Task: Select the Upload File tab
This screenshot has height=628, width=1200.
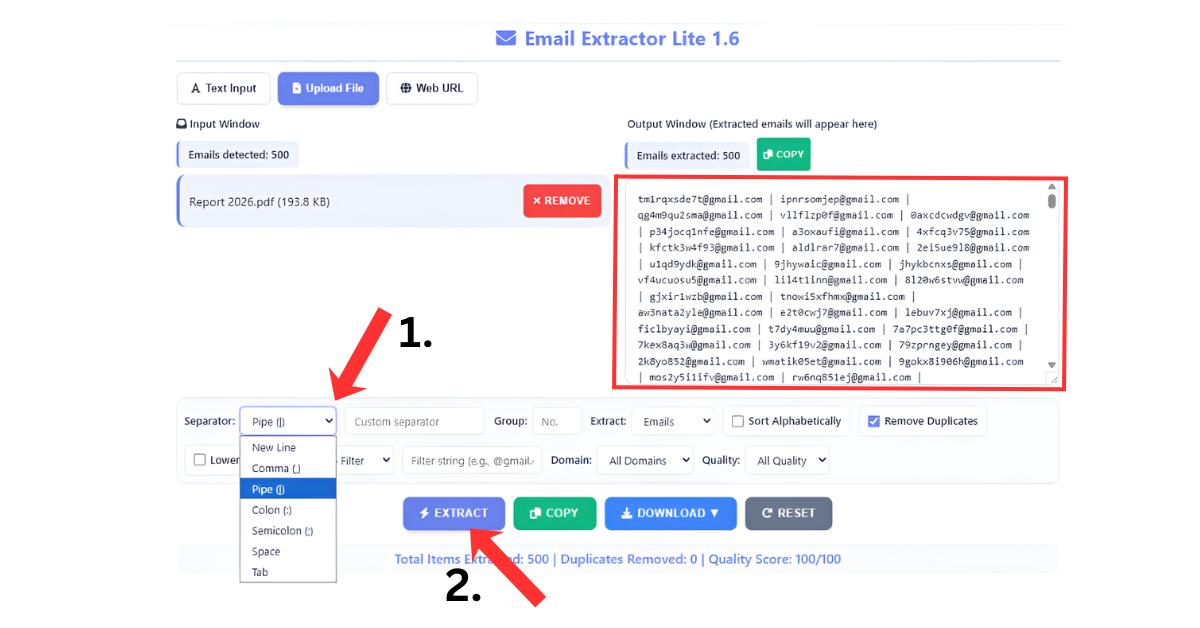Action: [328, 88]
